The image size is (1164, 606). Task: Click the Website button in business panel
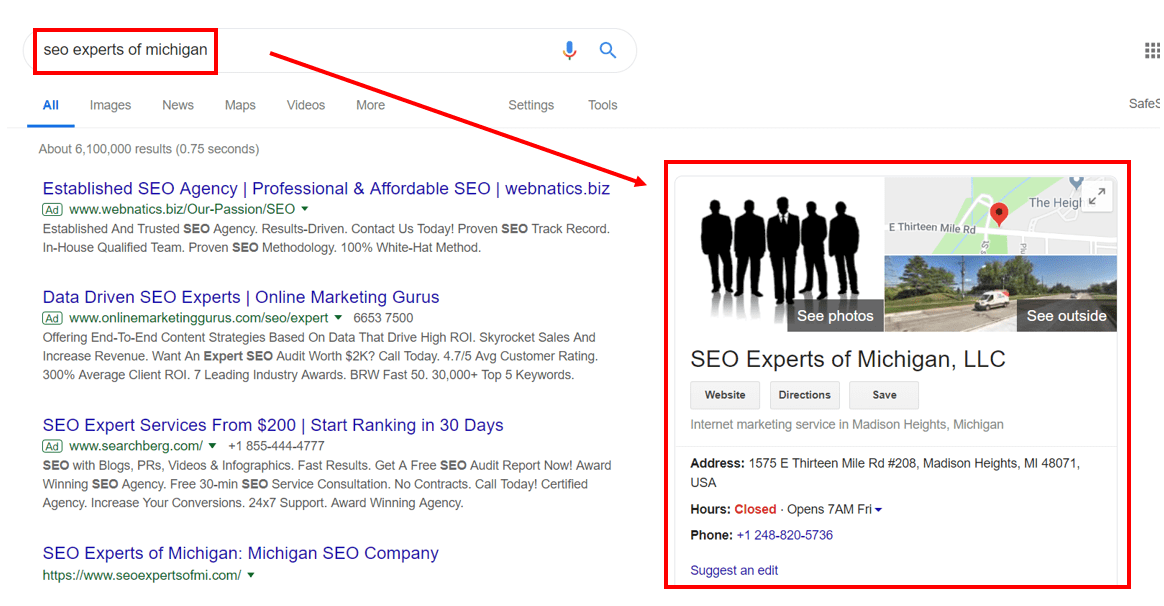[725, 395]
